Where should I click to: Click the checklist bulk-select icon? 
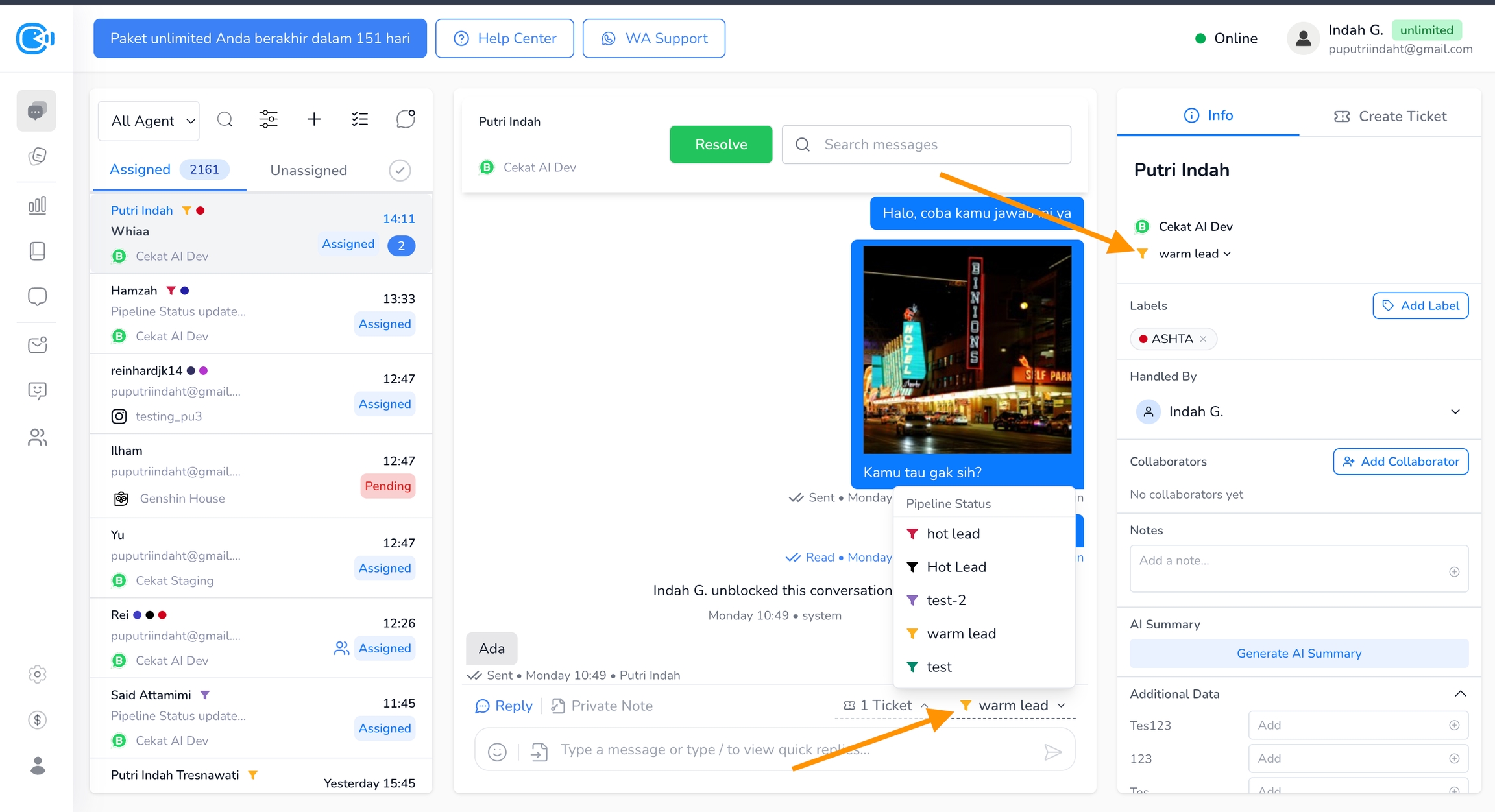coord(359,119)
